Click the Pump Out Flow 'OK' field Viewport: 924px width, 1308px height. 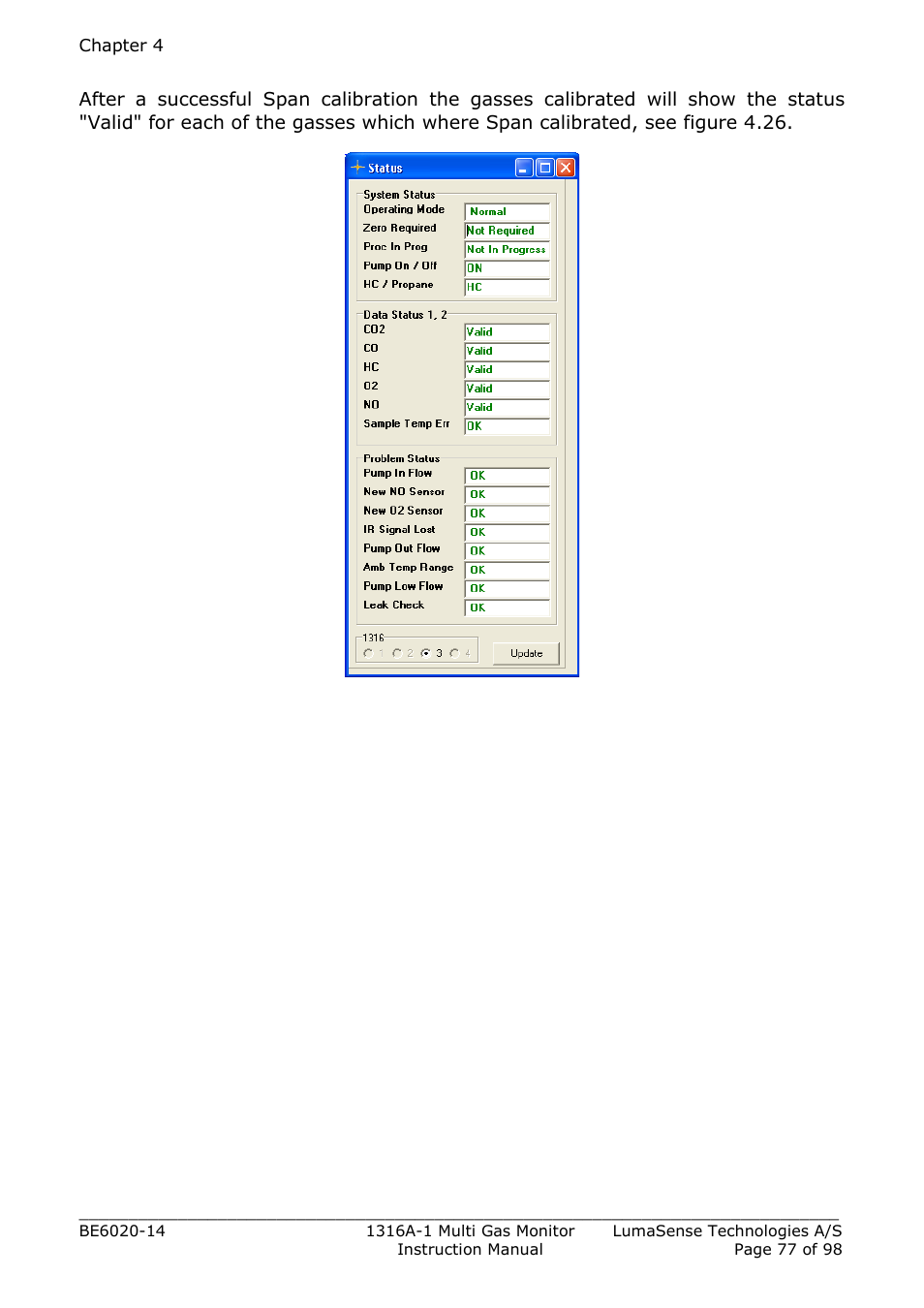coord(508,550)
